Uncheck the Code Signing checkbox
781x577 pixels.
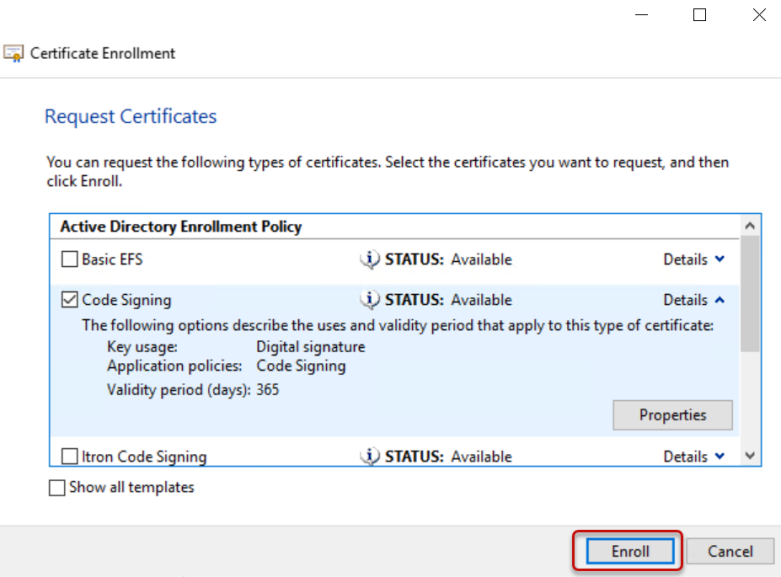coord(70,299)
